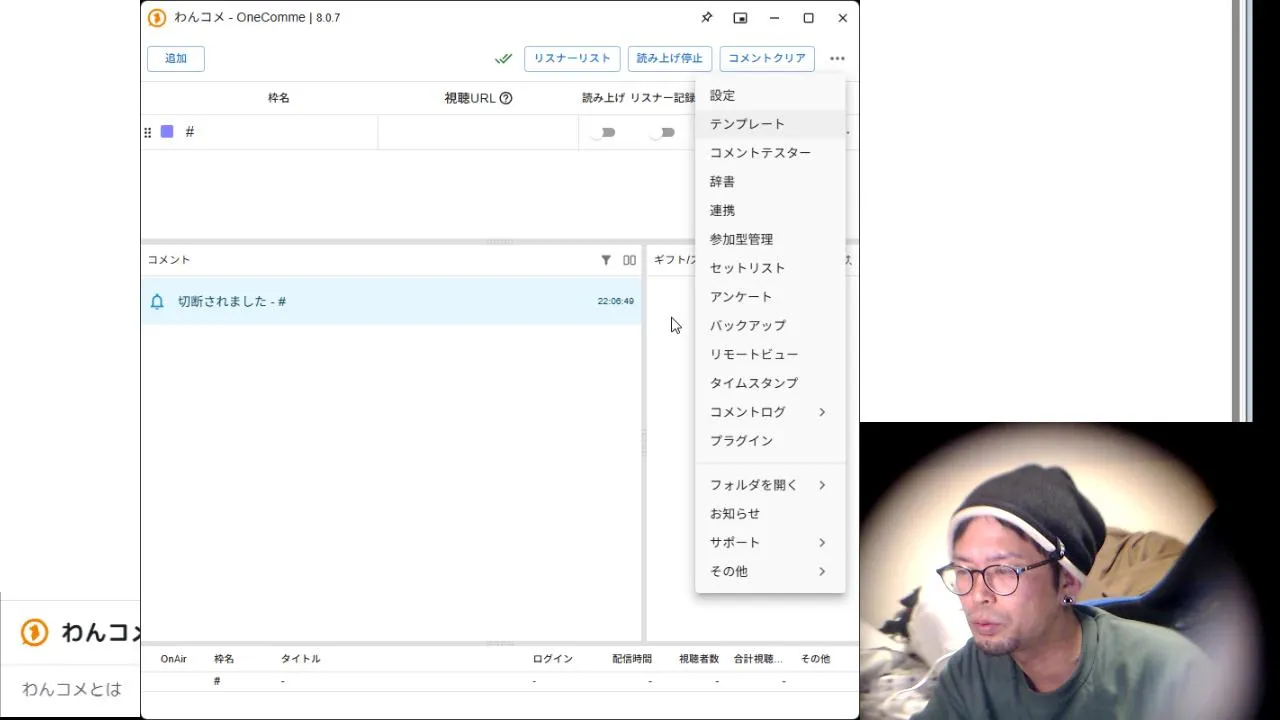Open コメントテスター from the menu

(770, 153)
